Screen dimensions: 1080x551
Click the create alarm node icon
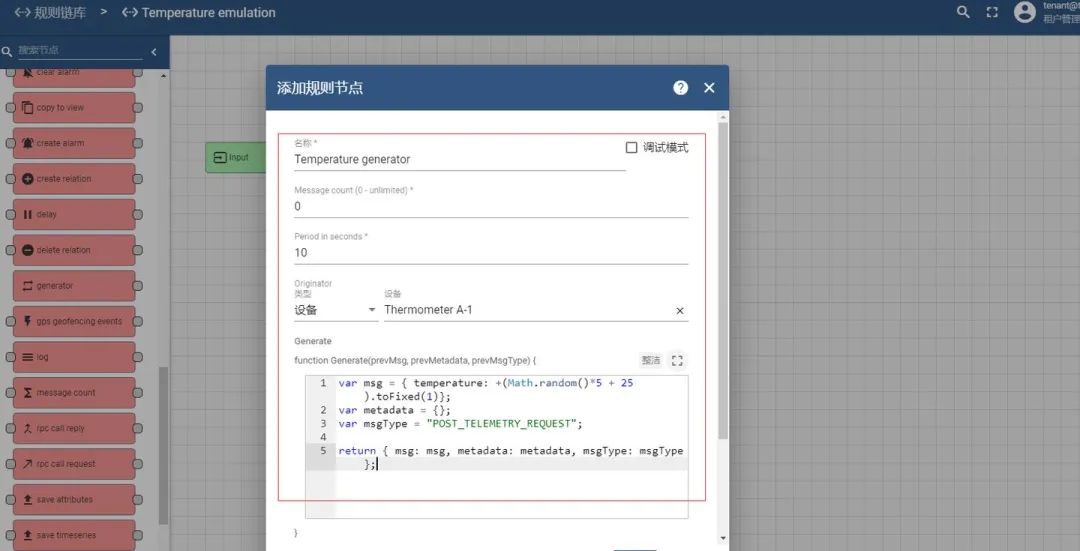pyautogui.click(x=28, y=143)
